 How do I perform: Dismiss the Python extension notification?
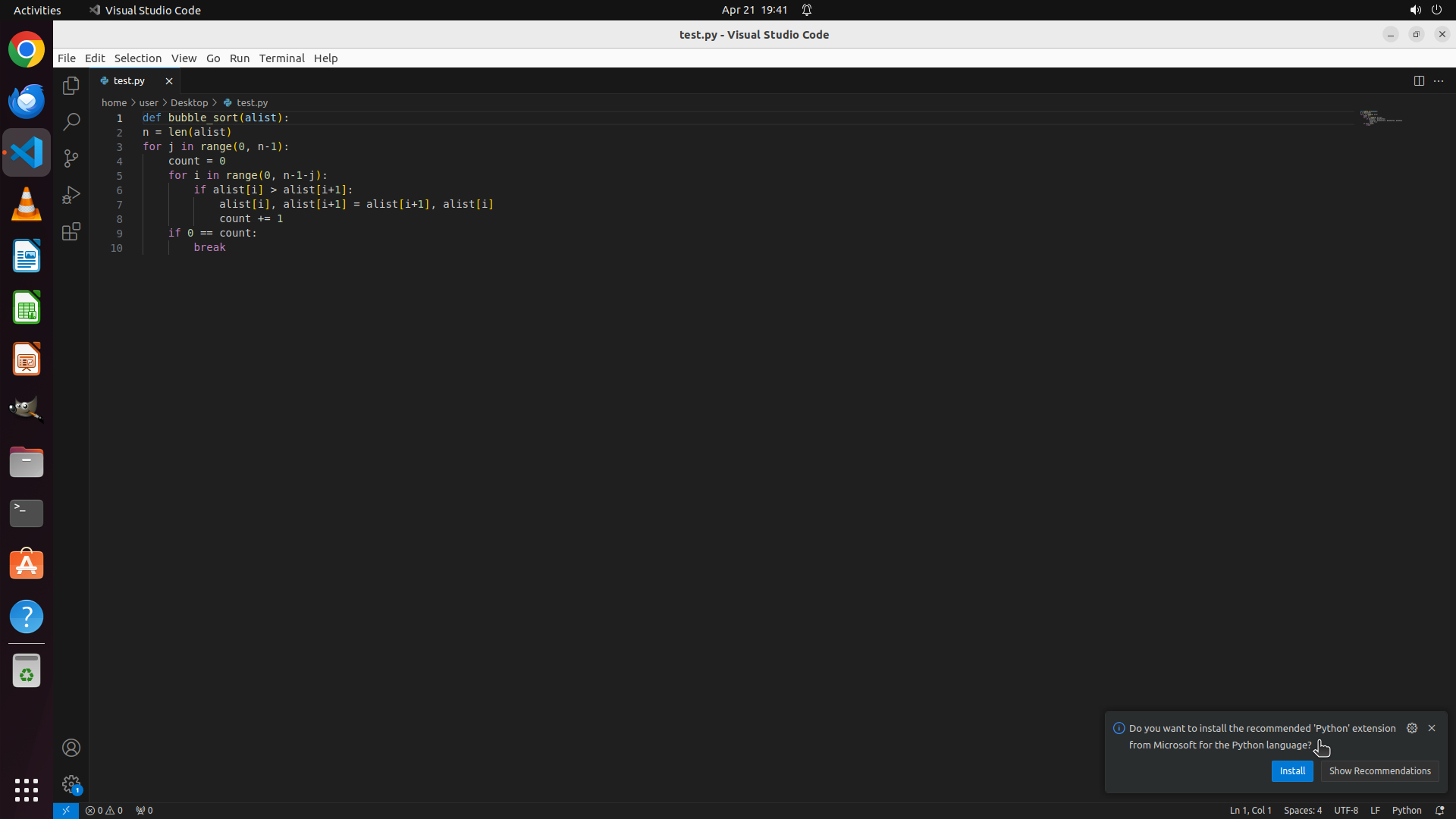point(1432,728)
